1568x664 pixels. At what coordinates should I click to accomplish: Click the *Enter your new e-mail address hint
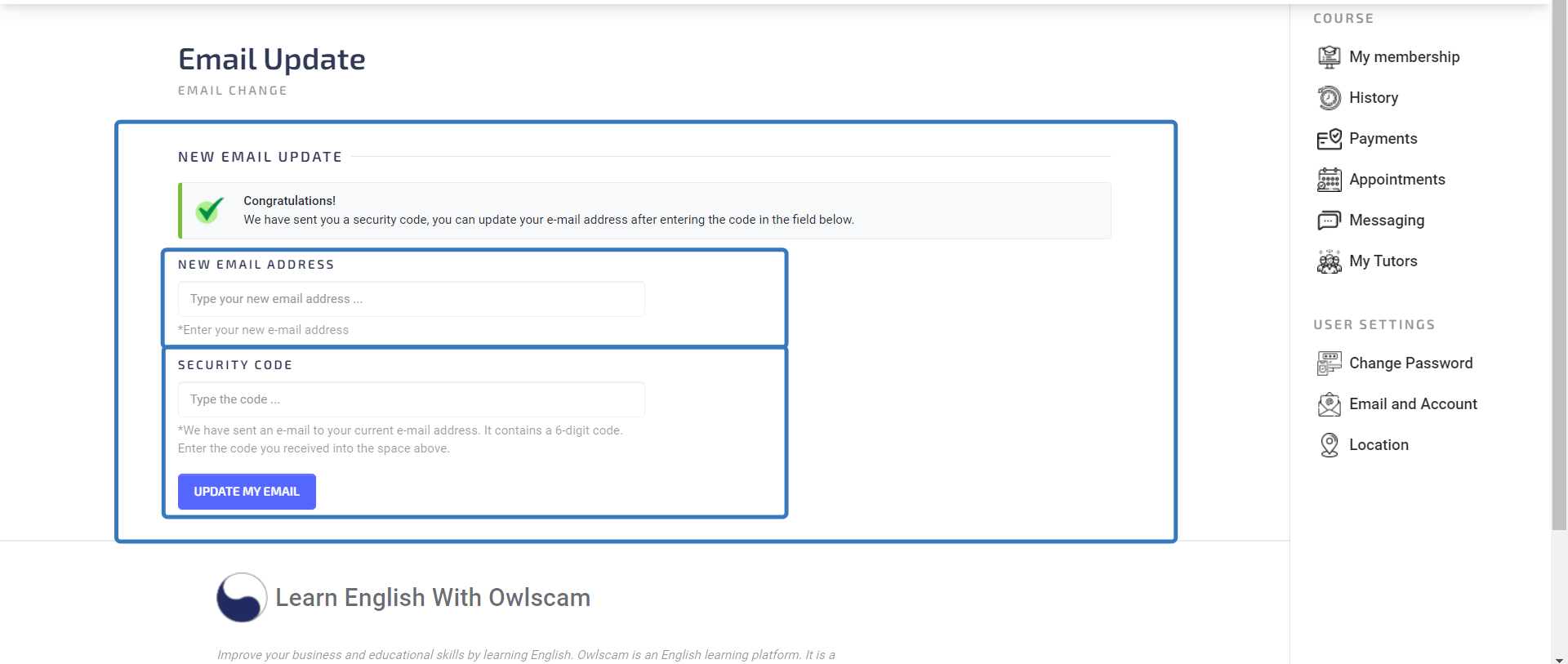(x=263, y=330)
